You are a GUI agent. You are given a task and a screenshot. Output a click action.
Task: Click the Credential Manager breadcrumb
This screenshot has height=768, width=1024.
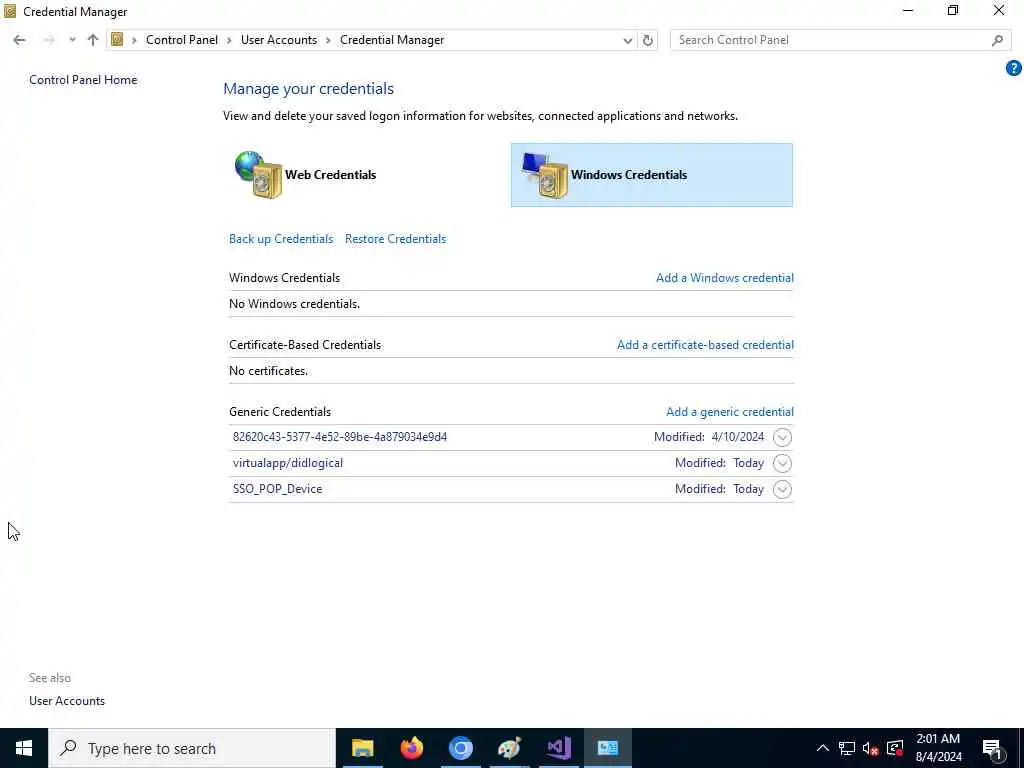(392, 40)
